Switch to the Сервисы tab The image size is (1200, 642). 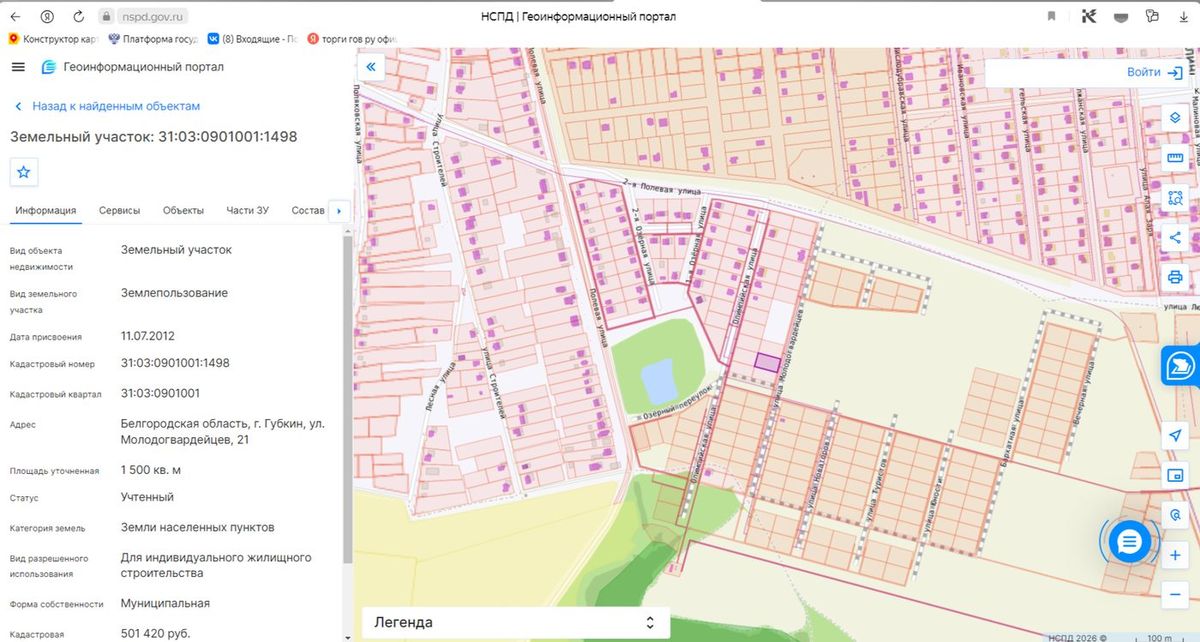pyautogui.click(x=119, y=210)
